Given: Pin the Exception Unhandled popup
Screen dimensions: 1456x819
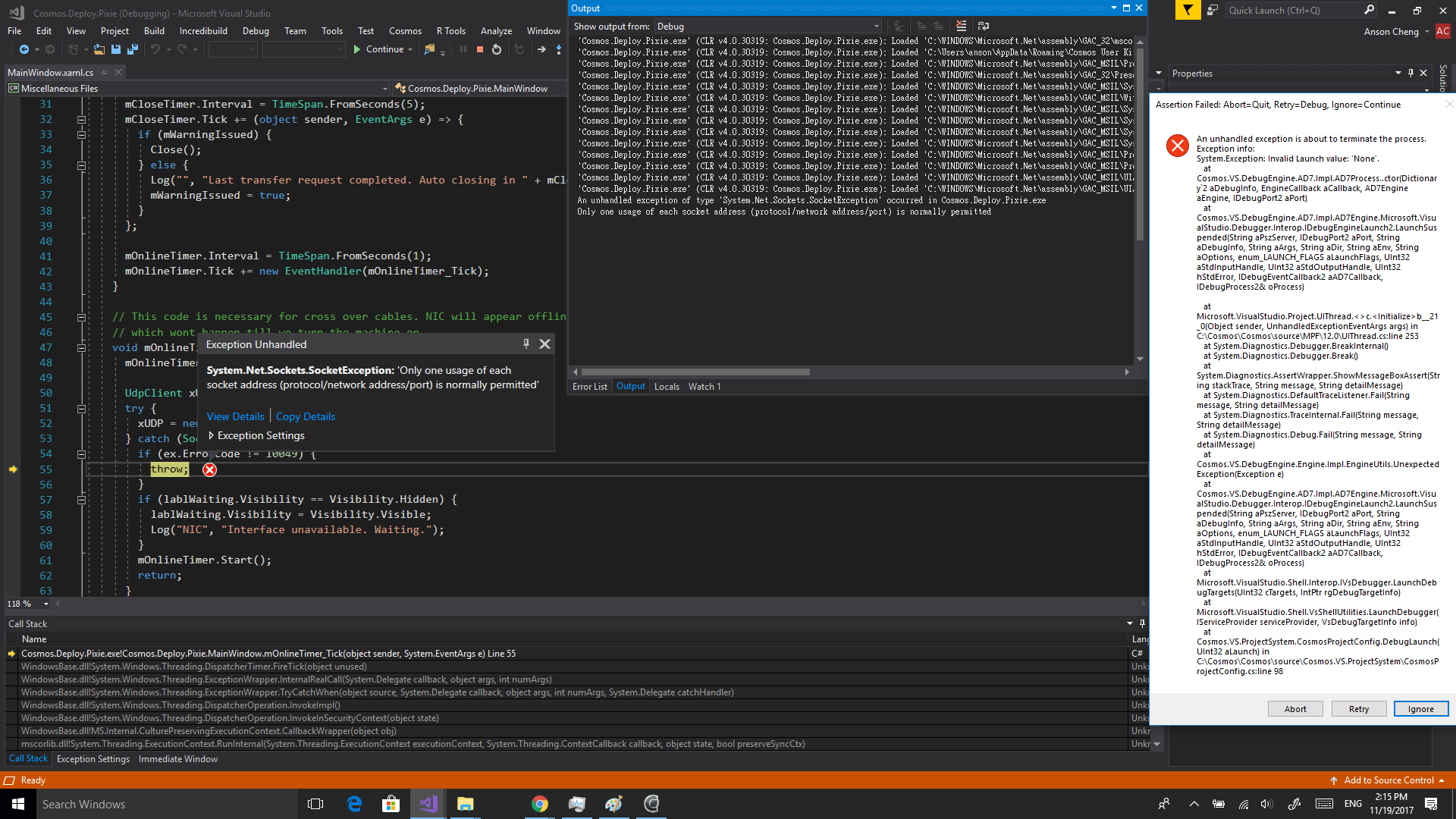Looking at the screenshot, I should click(526, 344).
